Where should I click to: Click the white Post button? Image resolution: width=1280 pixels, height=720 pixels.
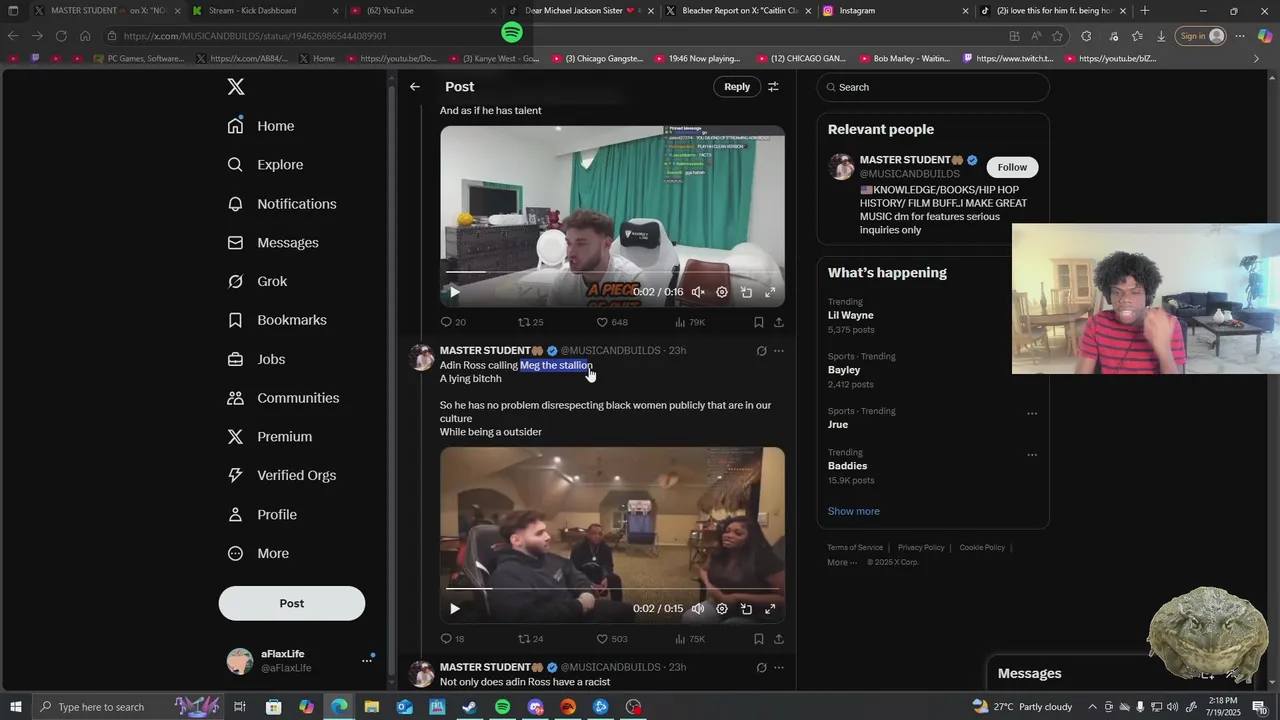click(x=292, y=603)
